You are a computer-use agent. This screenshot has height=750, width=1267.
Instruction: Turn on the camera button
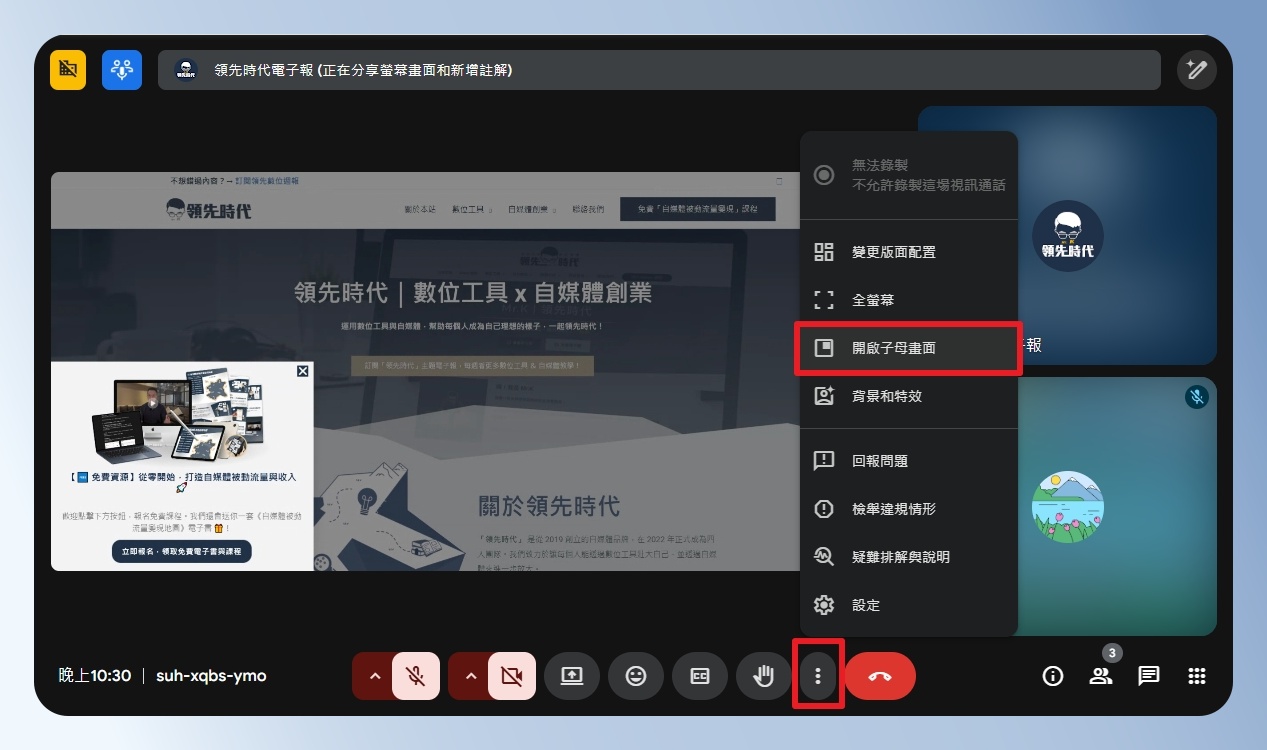pyautogui.click(x=511, y=676)
